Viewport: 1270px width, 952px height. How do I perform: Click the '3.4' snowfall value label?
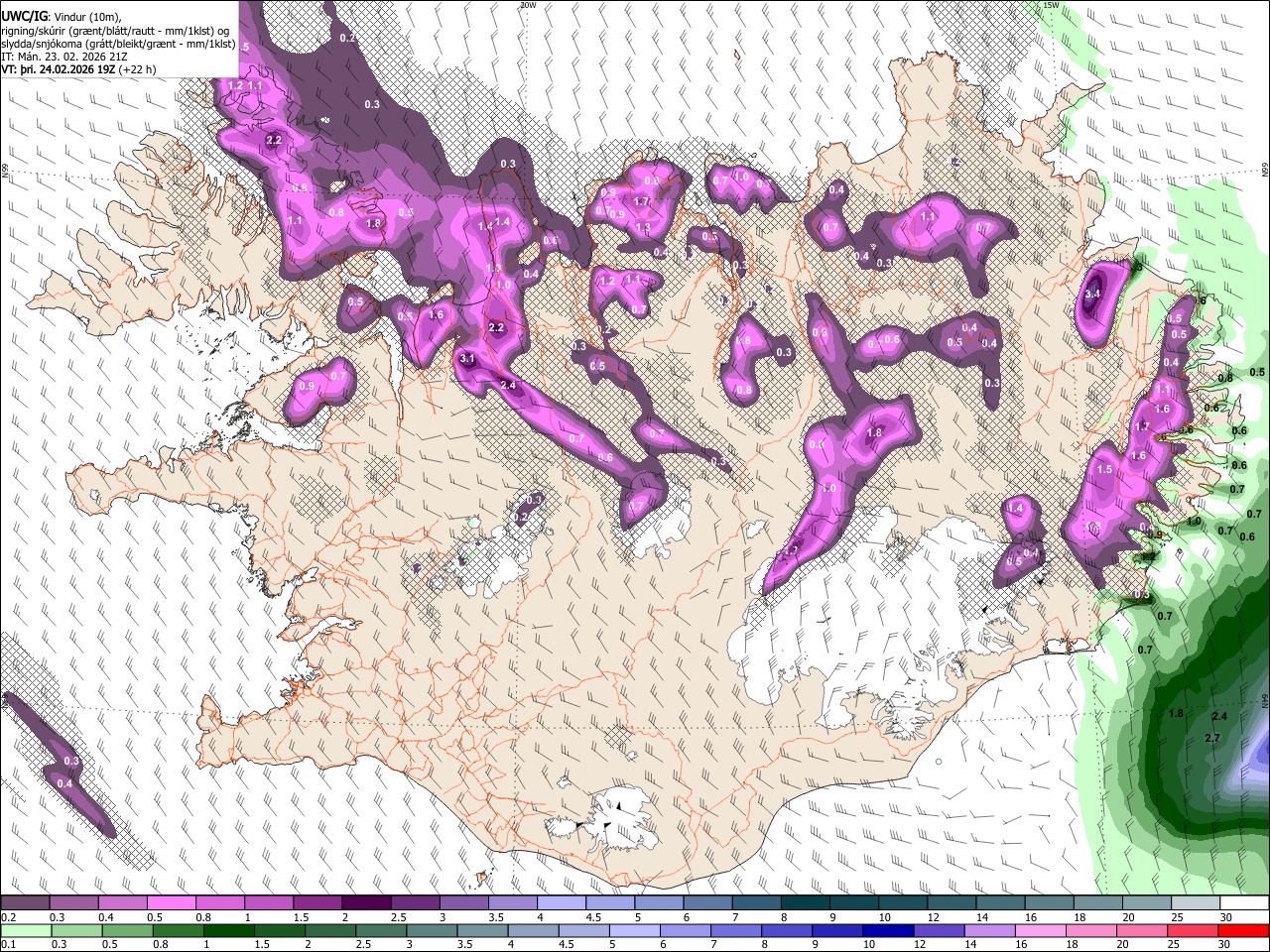(x=1093, y=295)
